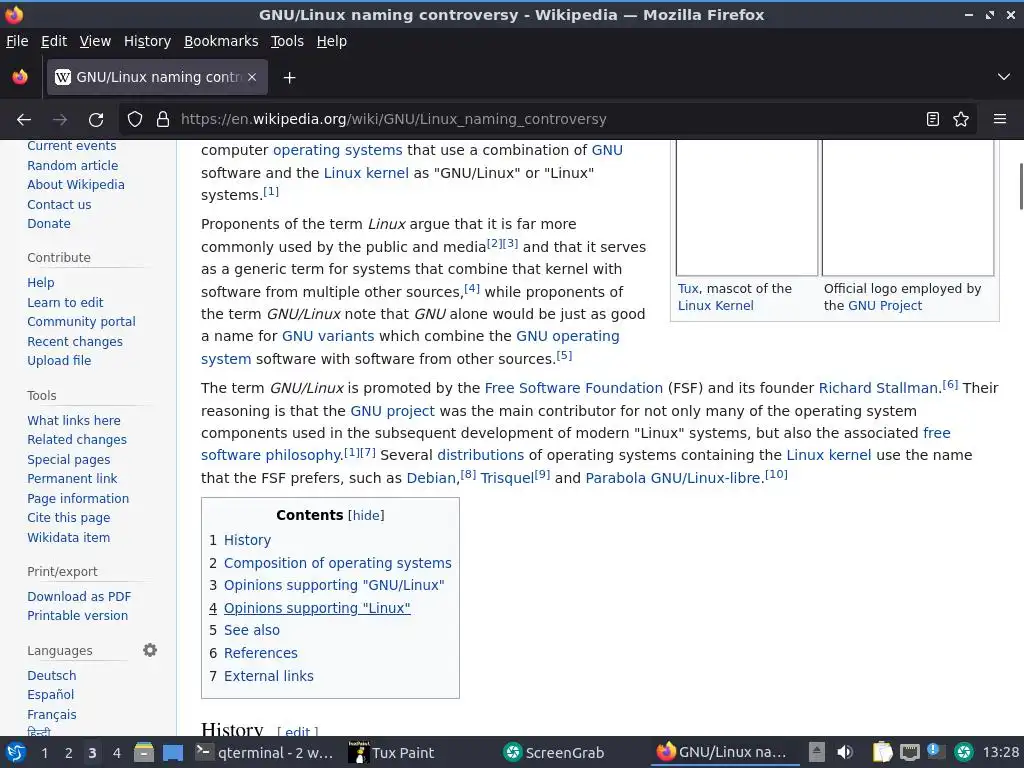Viewport: 1024px width, 768px height.
Task: Click the network monitor icon in the tray
Action: coord(910,752)
